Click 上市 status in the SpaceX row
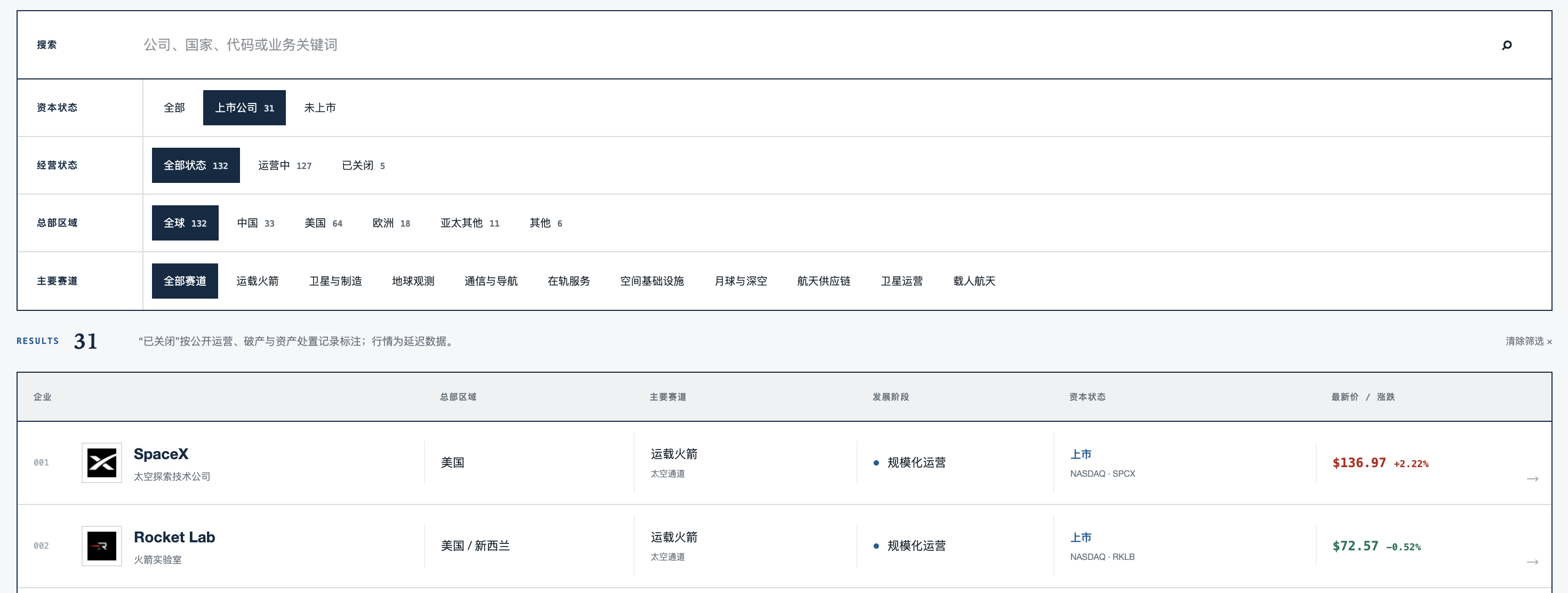 pyautogui.click(x=1081, y=455)
